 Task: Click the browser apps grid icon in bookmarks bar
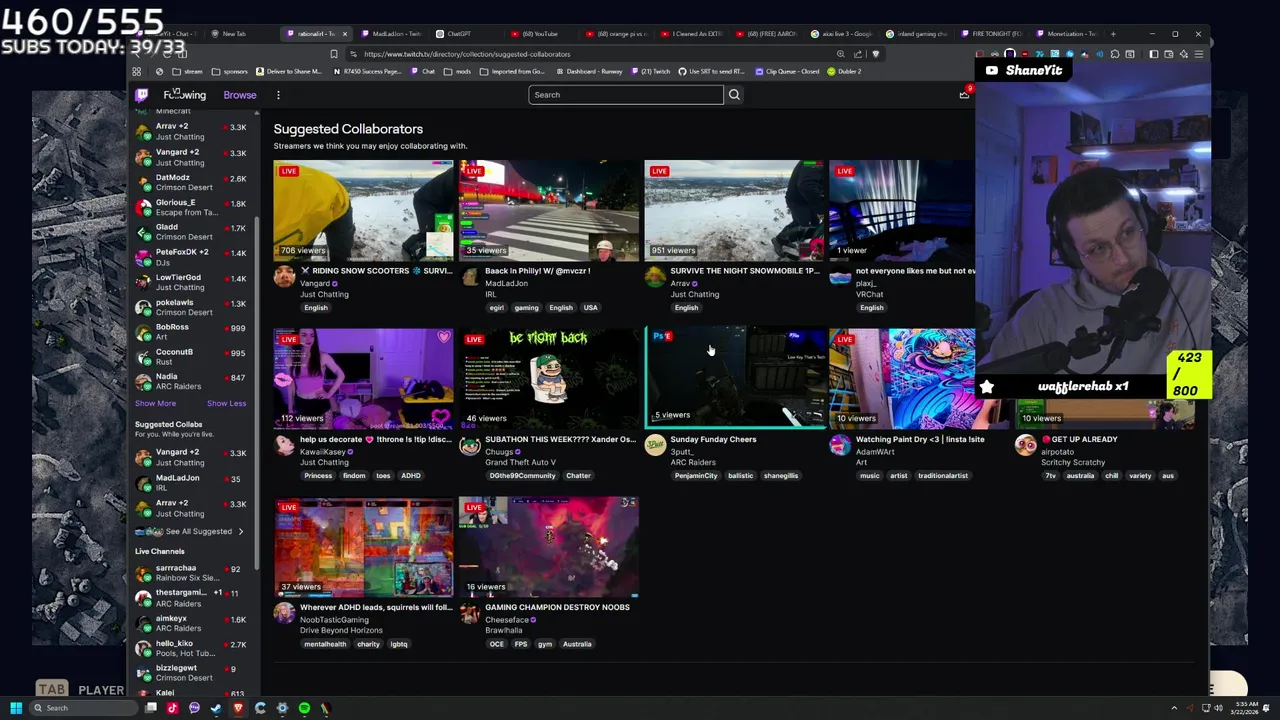tap(137, 71)
